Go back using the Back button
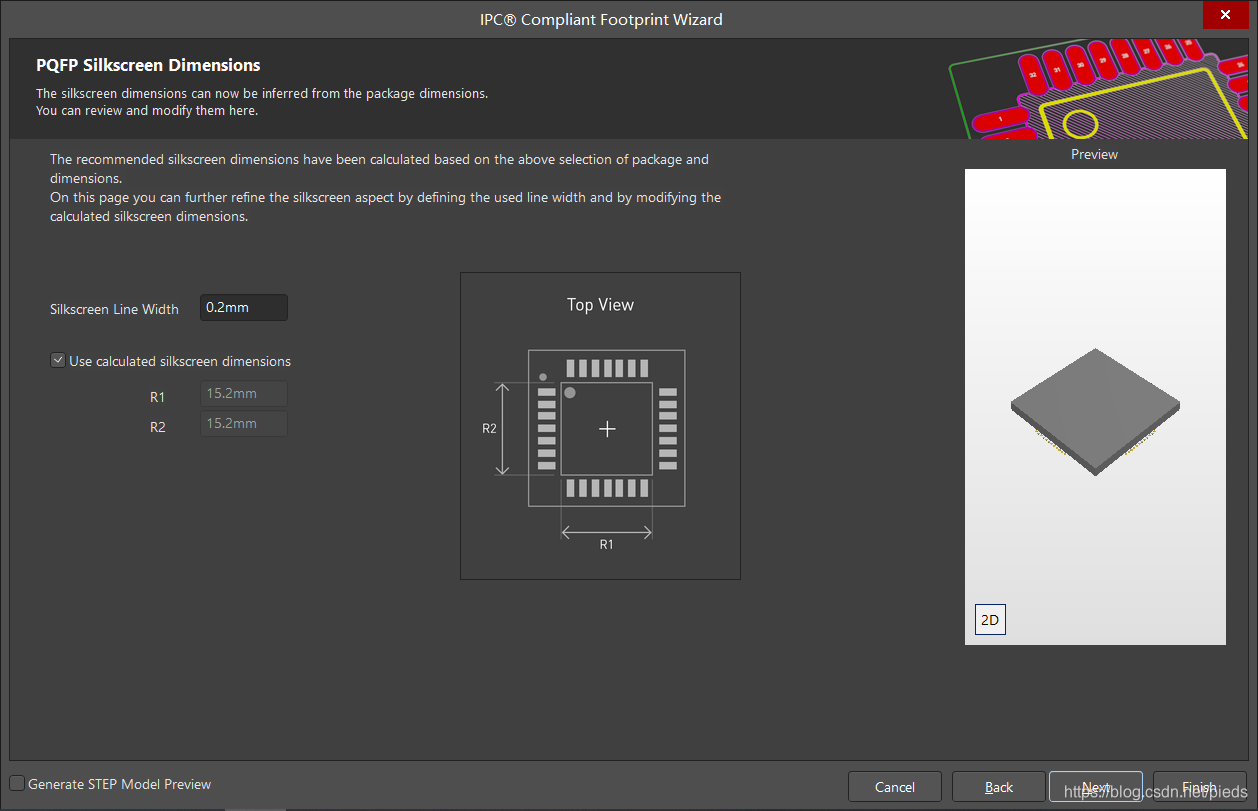 (998, 787)
